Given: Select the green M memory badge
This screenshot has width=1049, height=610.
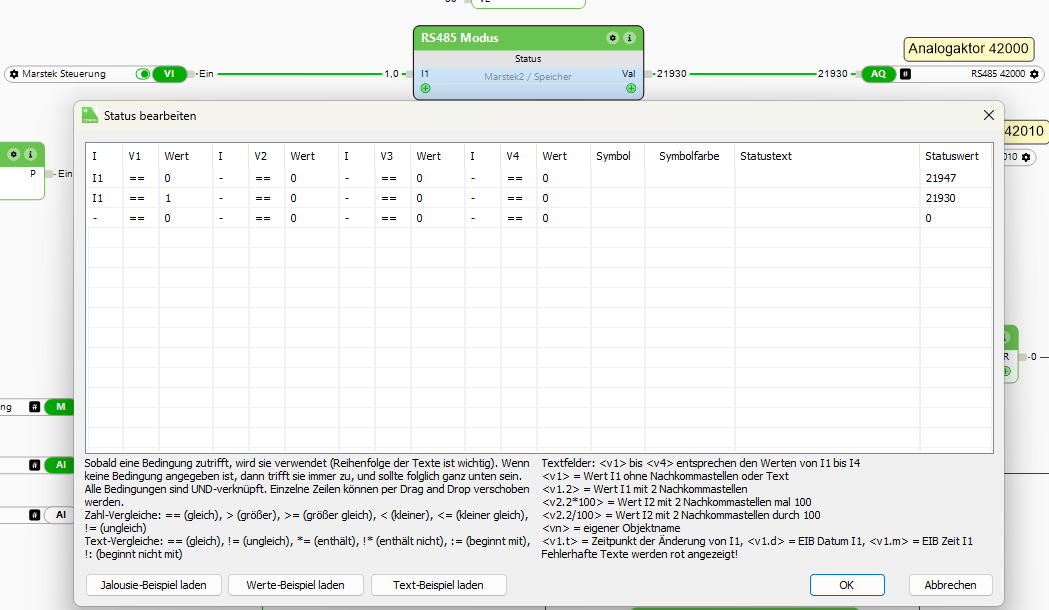Looking at the screenshot, I should tap(60, 407).
